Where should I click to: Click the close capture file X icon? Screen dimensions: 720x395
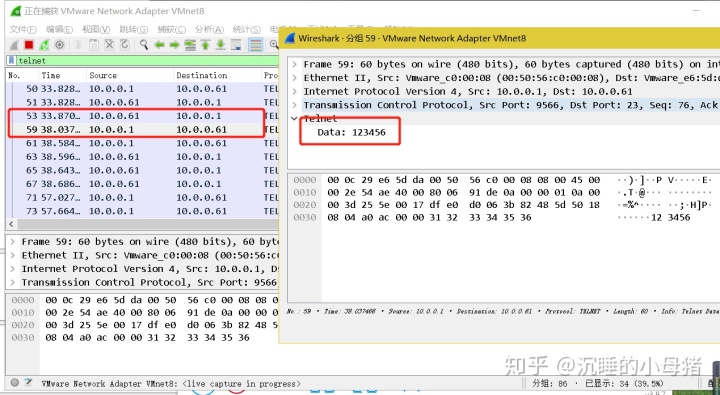point(109,45)
